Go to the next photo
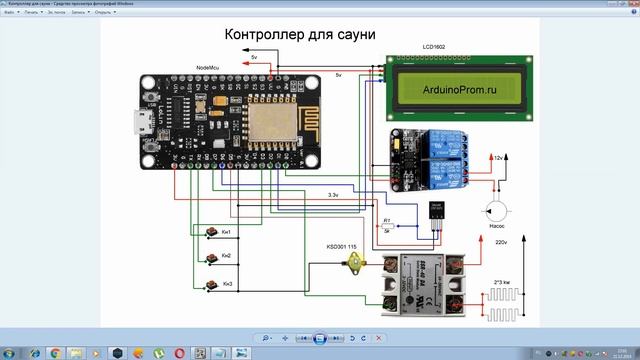Screen dimensions: 640x360 coord(336,338)
